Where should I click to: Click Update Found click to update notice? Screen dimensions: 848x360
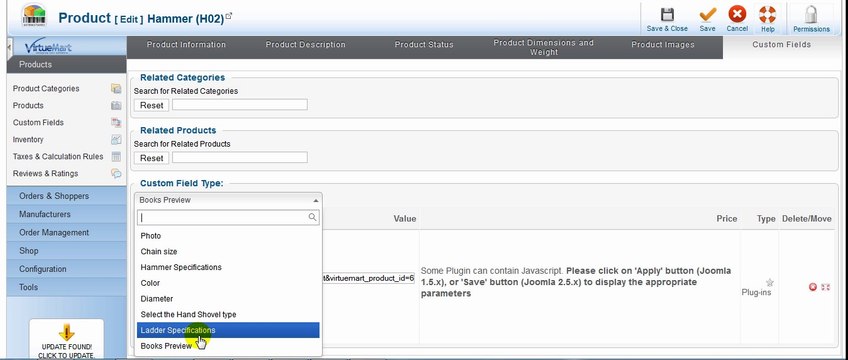(67, 351)
